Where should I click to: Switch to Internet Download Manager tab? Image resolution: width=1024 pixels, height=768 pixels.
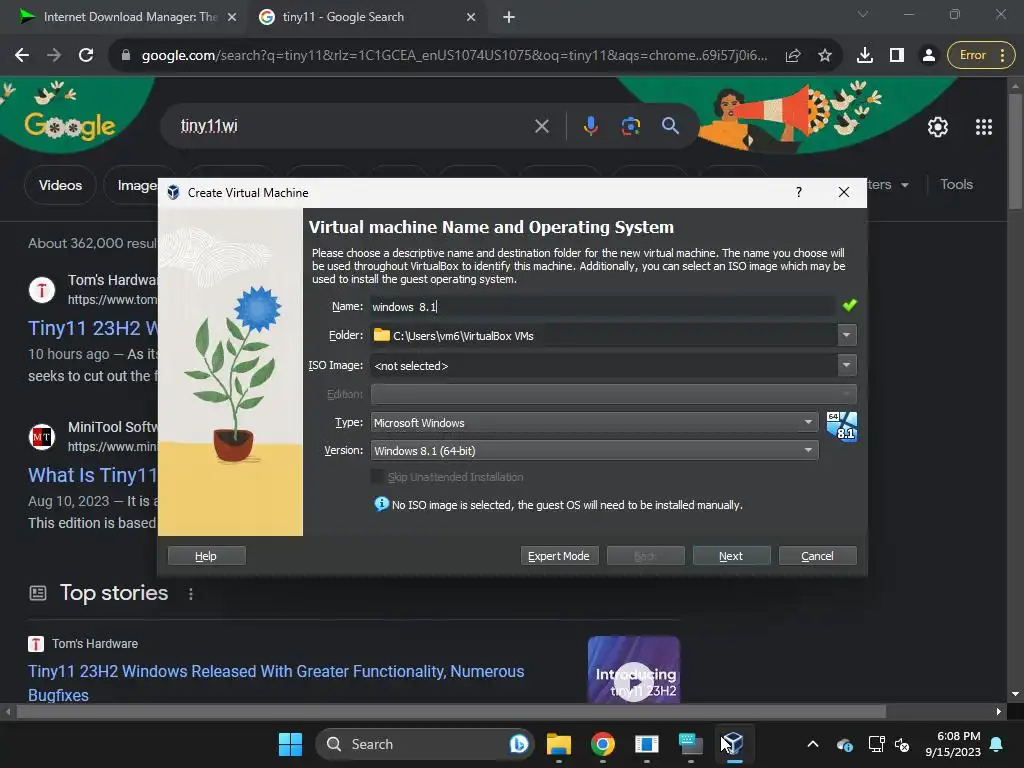(x=127, y=17)
